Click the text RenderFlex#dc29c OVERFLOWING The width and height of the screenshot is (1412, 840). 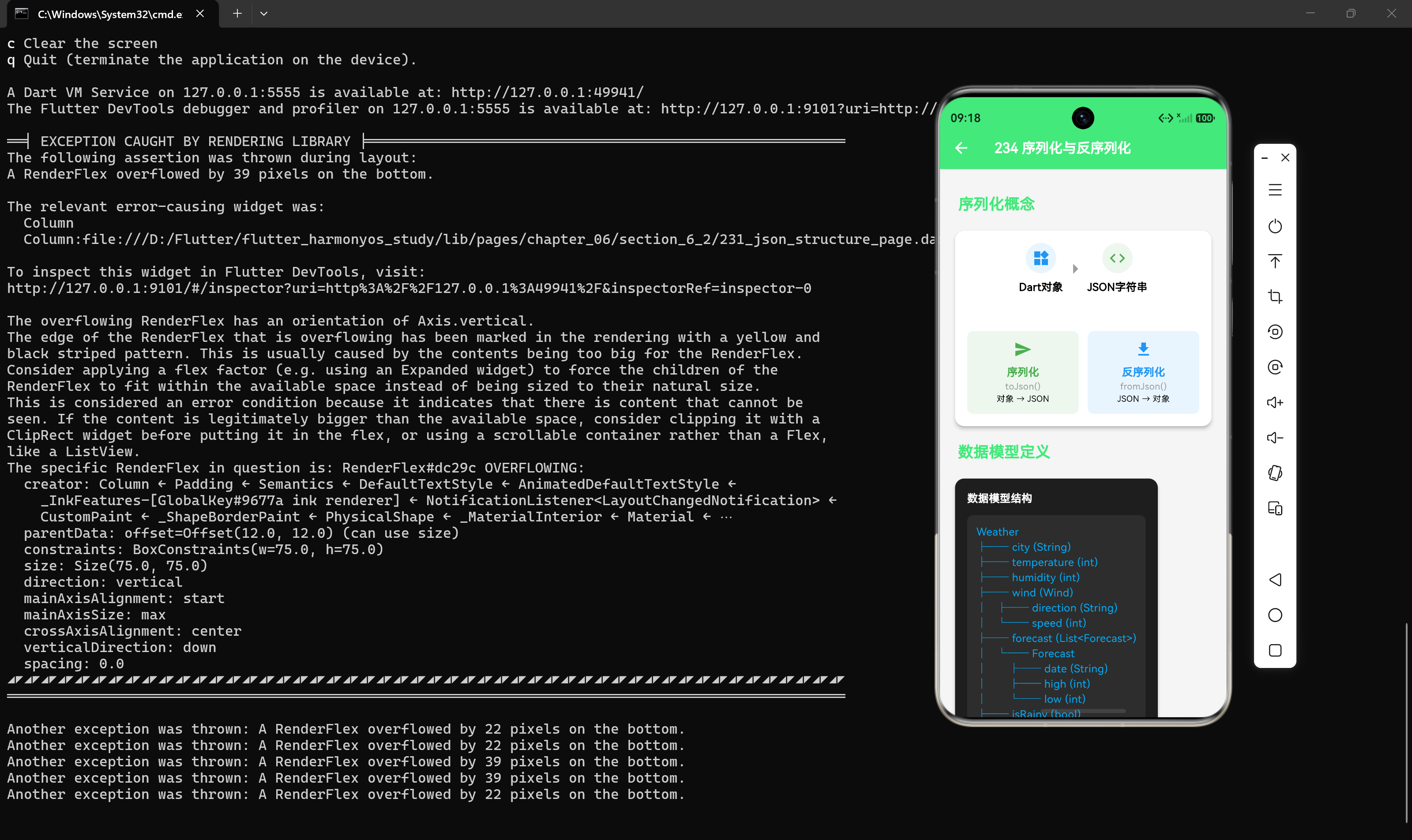[462, 468]
